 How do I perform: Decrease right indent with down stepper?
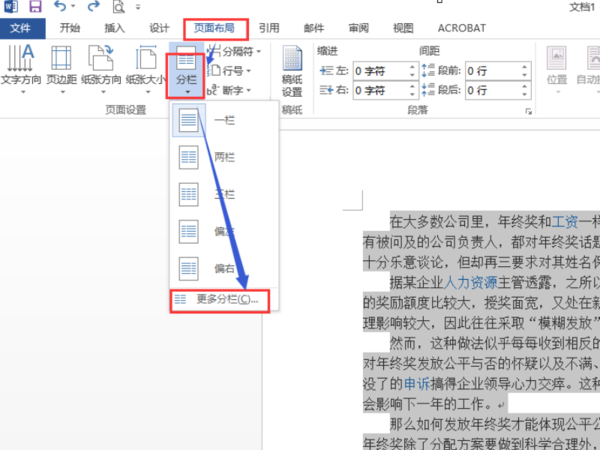tap(412, 95)
